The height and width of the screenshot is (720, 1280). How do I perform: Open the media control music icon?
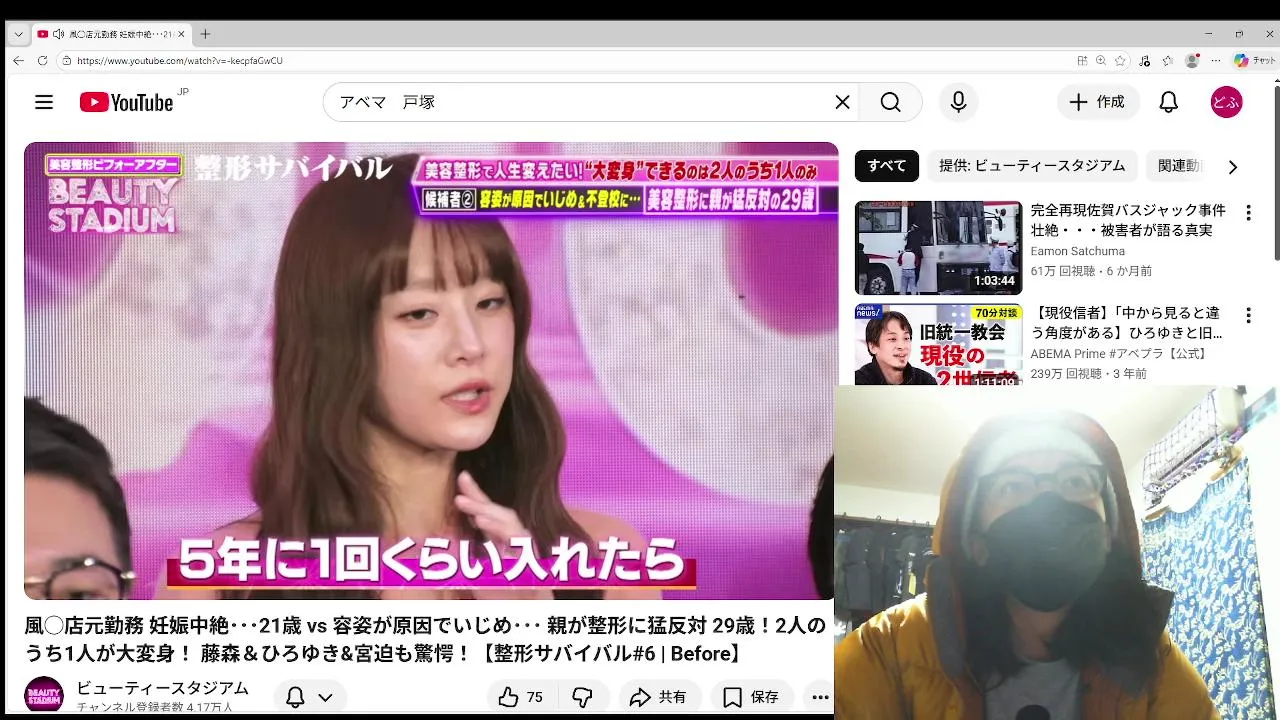click(1145, 61)
